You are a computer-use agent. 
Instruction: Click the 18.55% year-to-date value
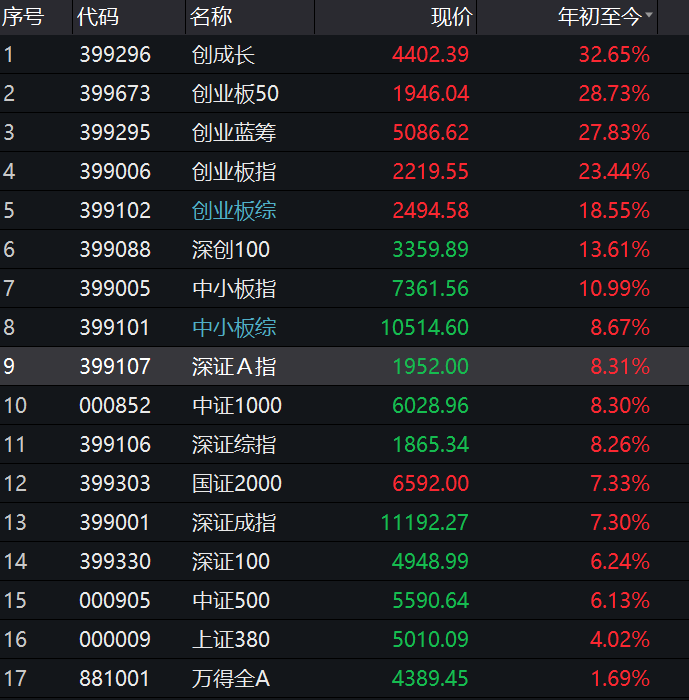pyautogui.click(x=614, y=211)
